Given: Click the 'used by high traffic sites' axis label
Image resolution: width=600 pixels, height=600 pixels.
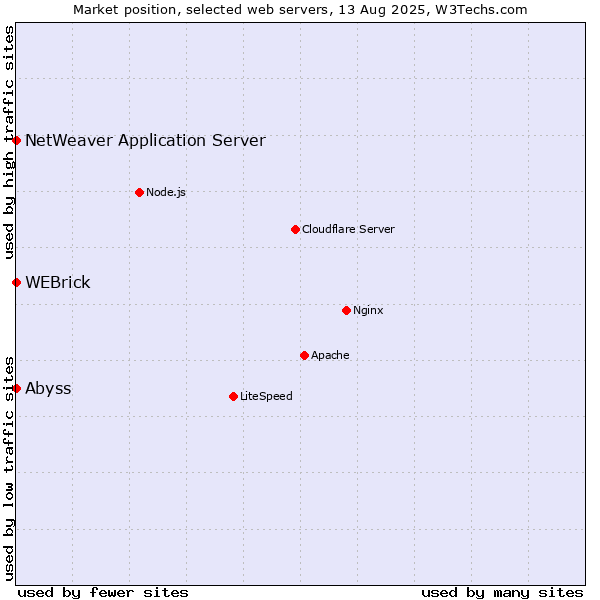Looking at the screenshot, I should pos(9,142).
